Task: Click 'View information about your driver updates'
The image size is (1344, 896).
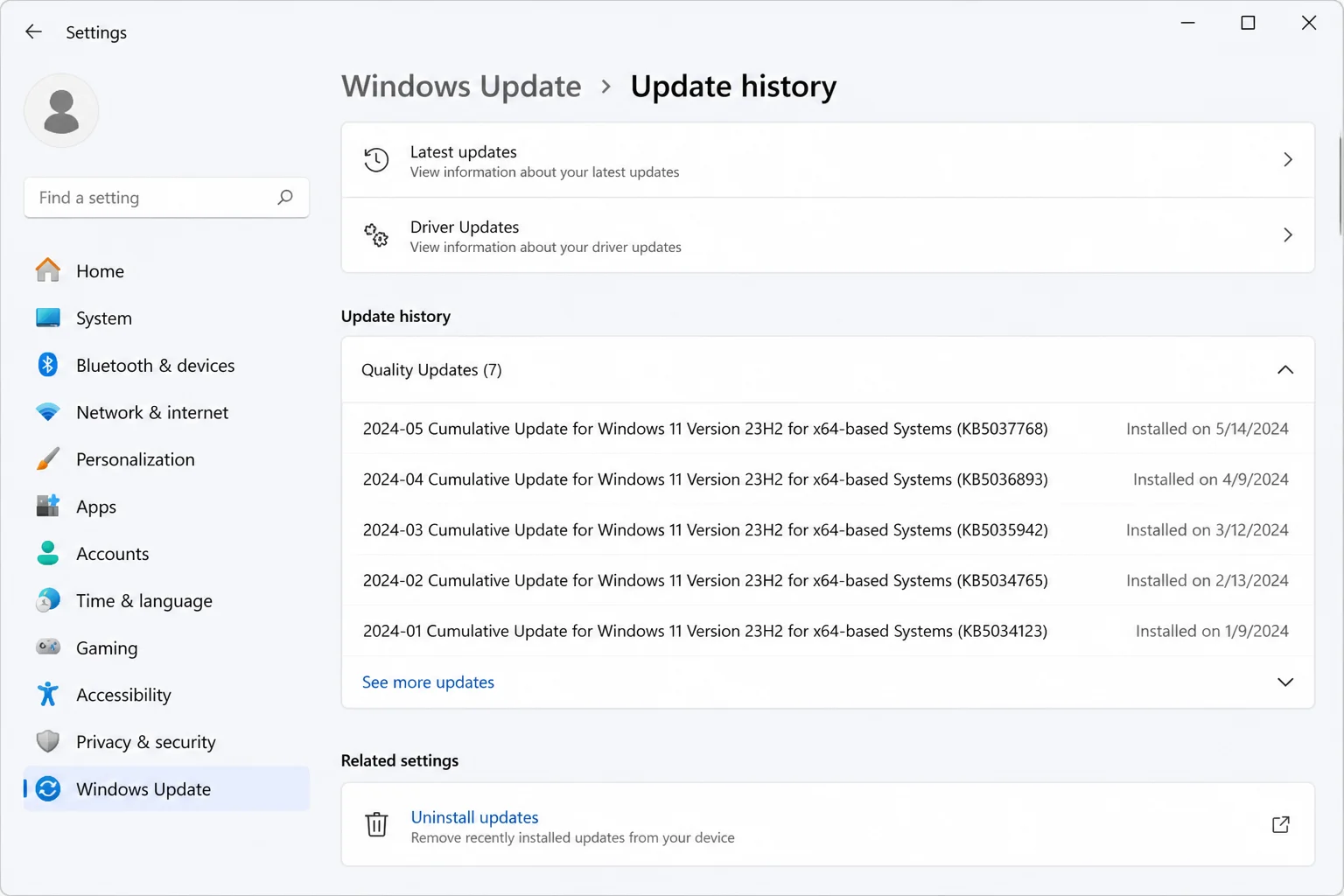Action: pyautogui.click(x=545, y=248)
